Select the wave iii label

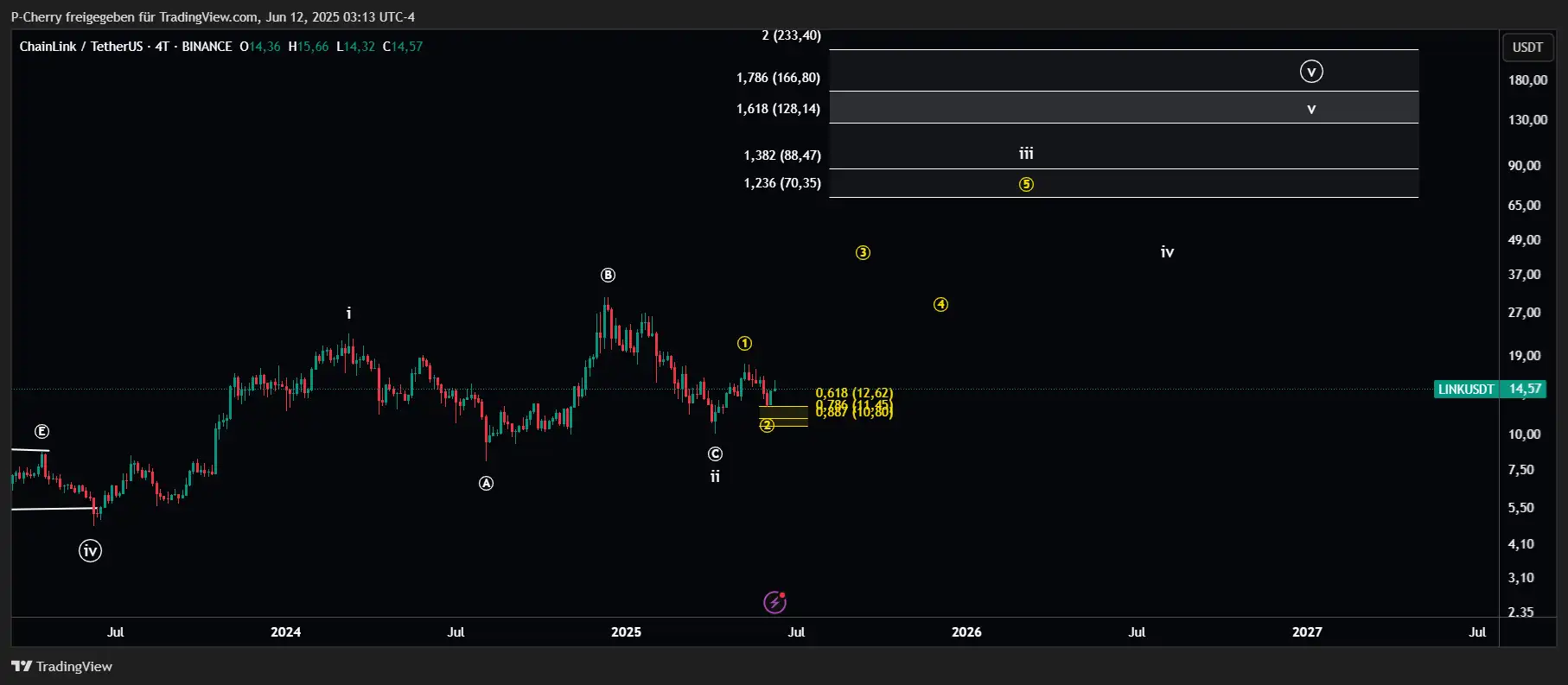coord(1026,153)
